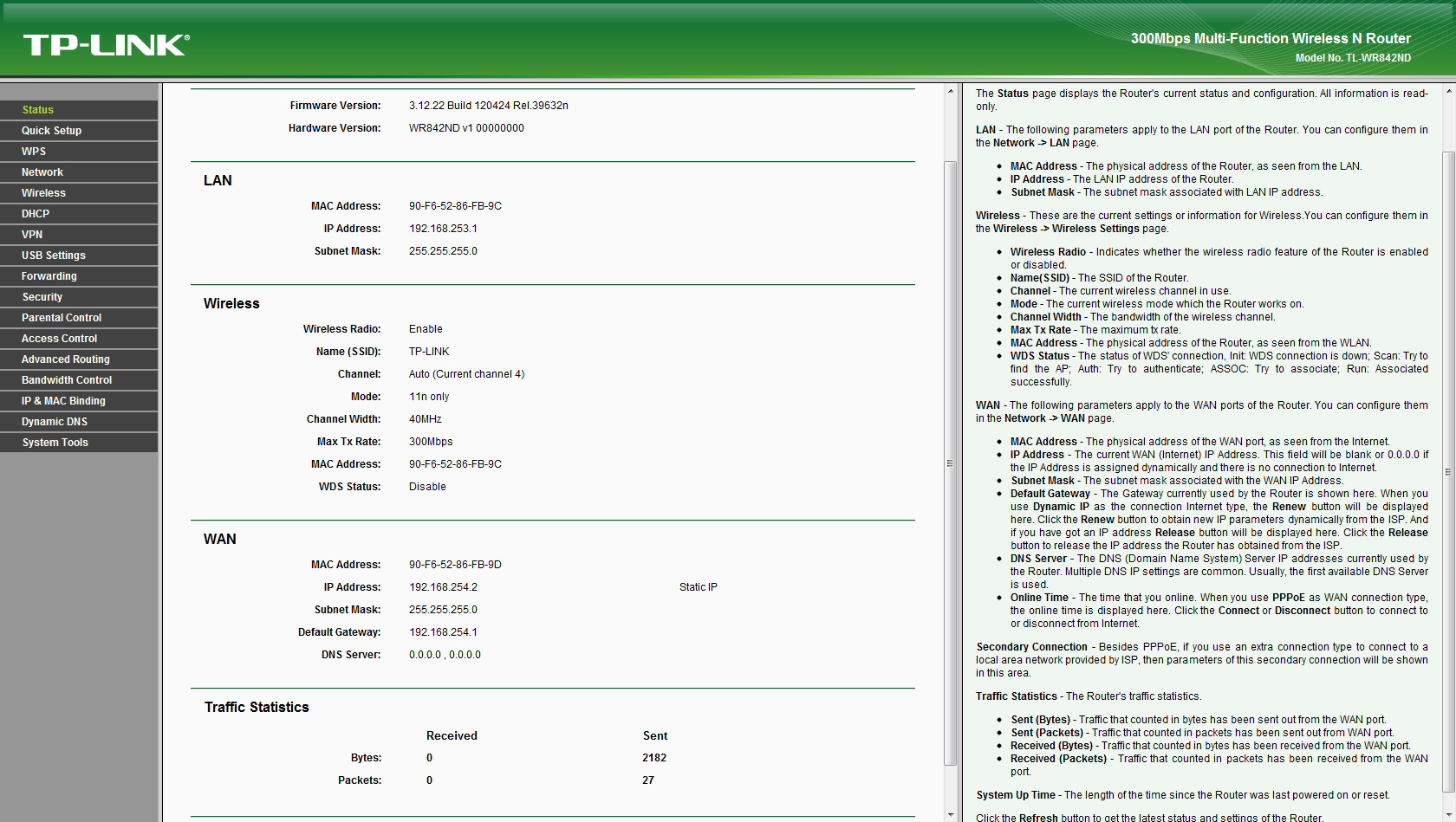Go to Dynamic DNS settings
This screenshot has height=822, width=1456.
tap(79, 422)
